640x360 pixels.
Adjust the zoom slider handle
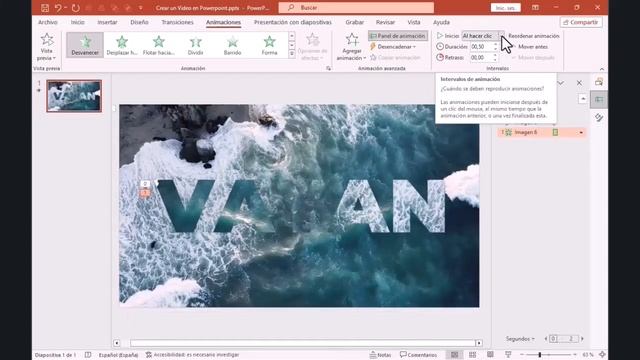click(x=540, y=355)
